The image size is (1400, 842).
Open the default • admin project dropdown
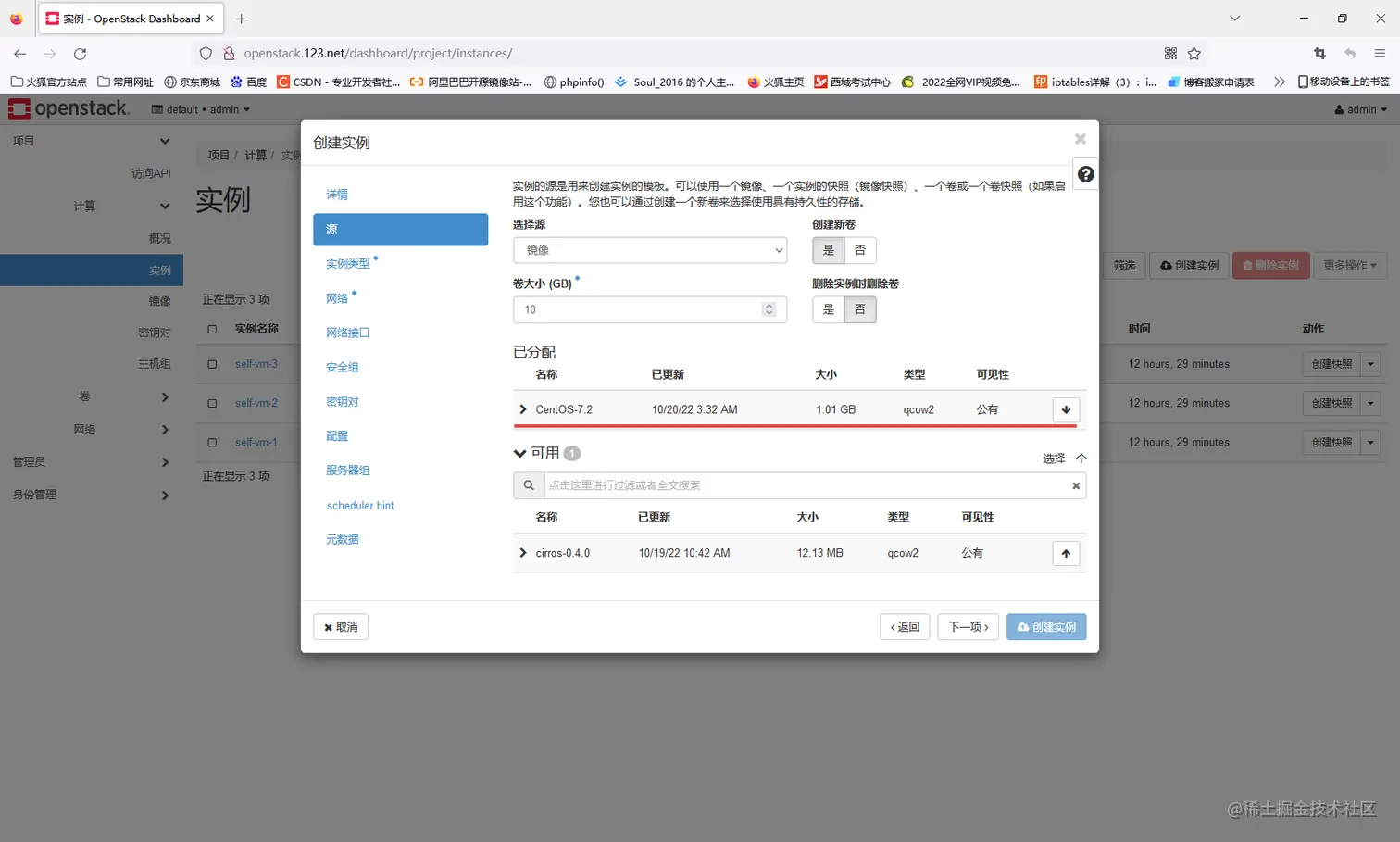pos(201,109)
